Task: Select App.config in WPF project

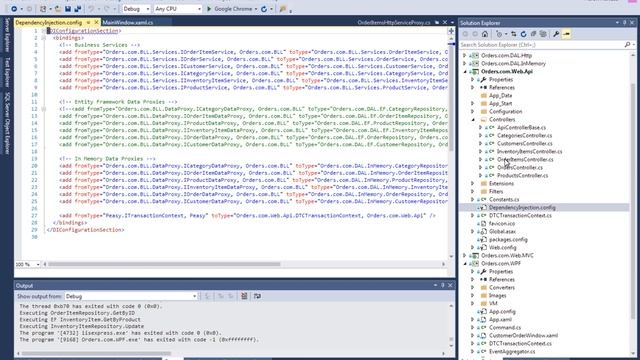Action: point(502,311)
